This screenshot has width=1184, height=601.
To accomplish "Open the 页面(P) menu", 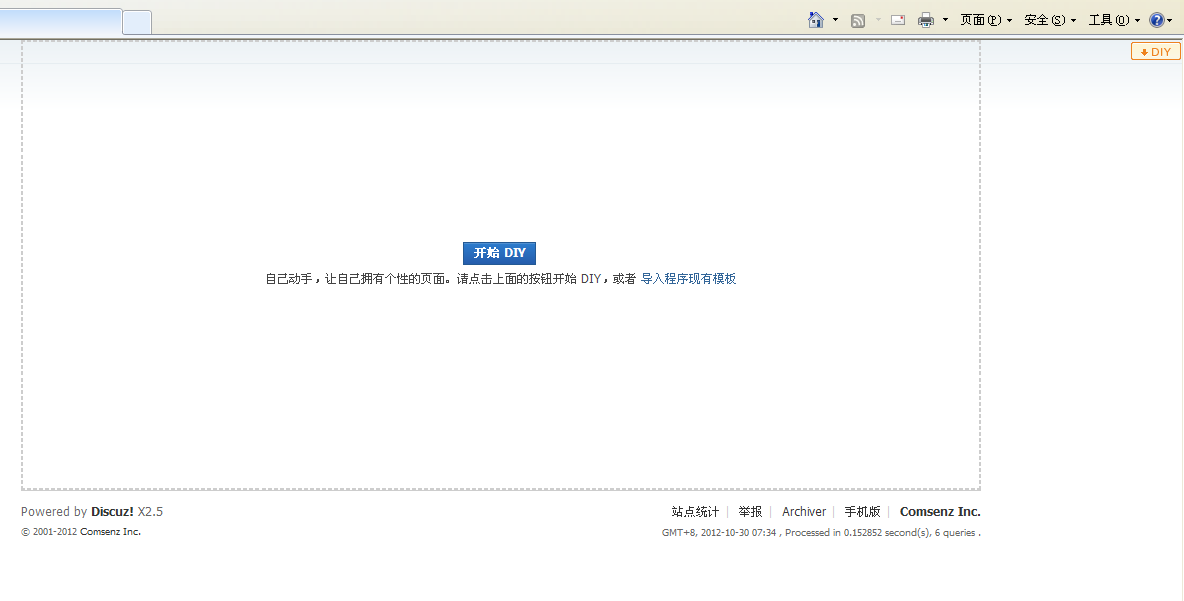I will [986, 20].
